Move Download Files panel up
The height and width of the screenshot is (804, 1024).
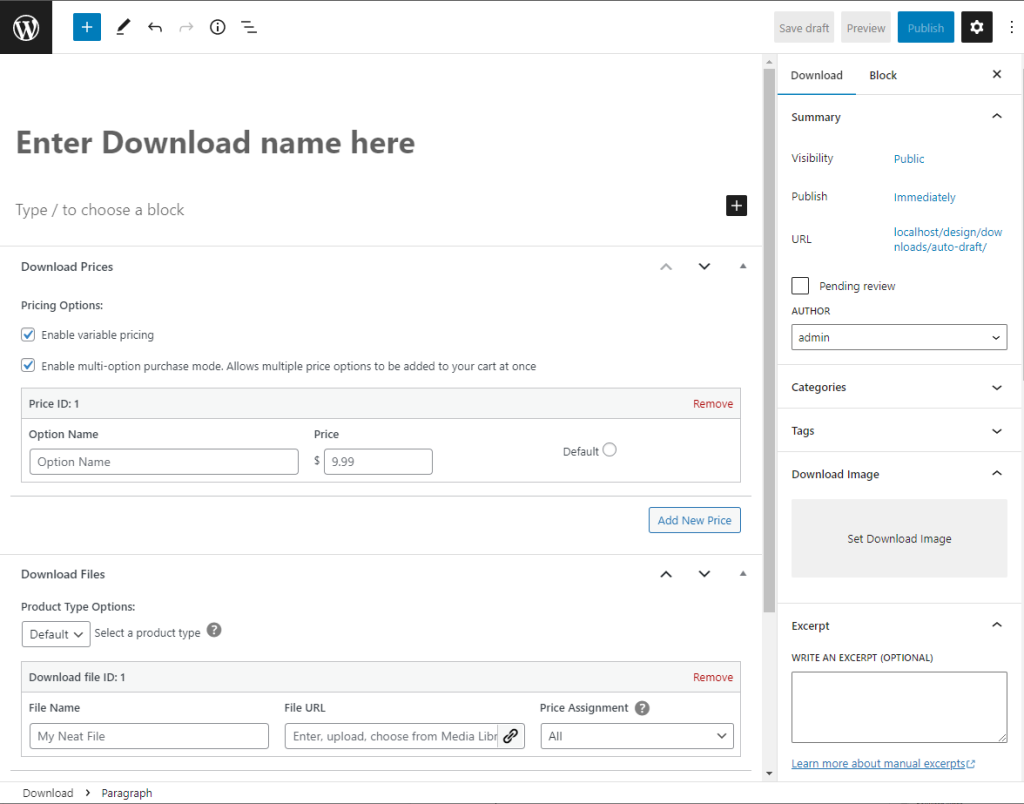(666, 574)
